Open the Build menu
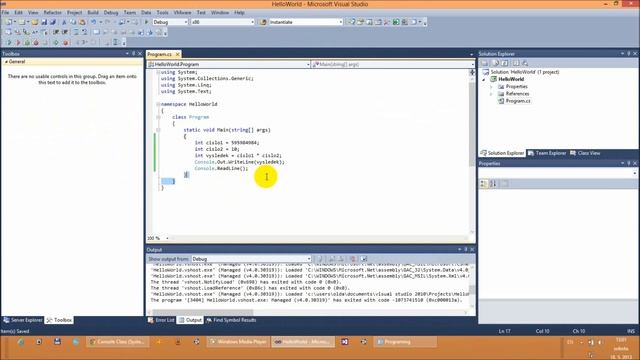This screenshot has height=360, width=640. [x=93, y=13]
